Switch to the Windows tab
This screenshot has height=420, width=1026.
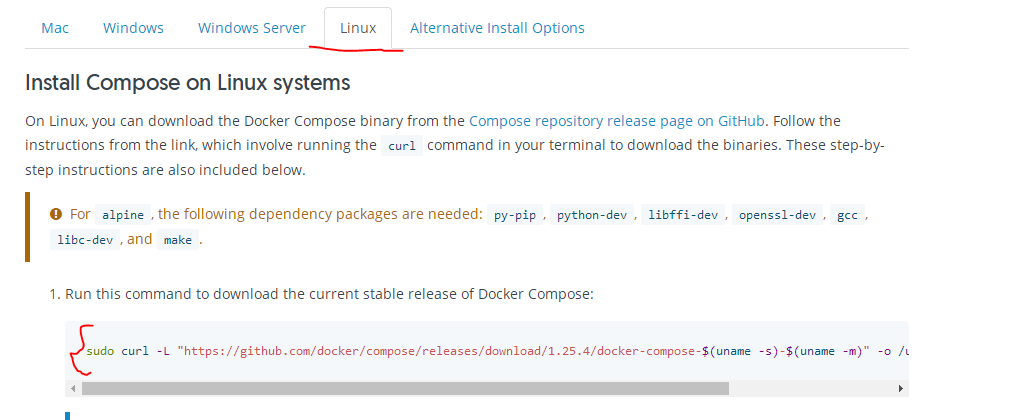[x=133, y=28]
